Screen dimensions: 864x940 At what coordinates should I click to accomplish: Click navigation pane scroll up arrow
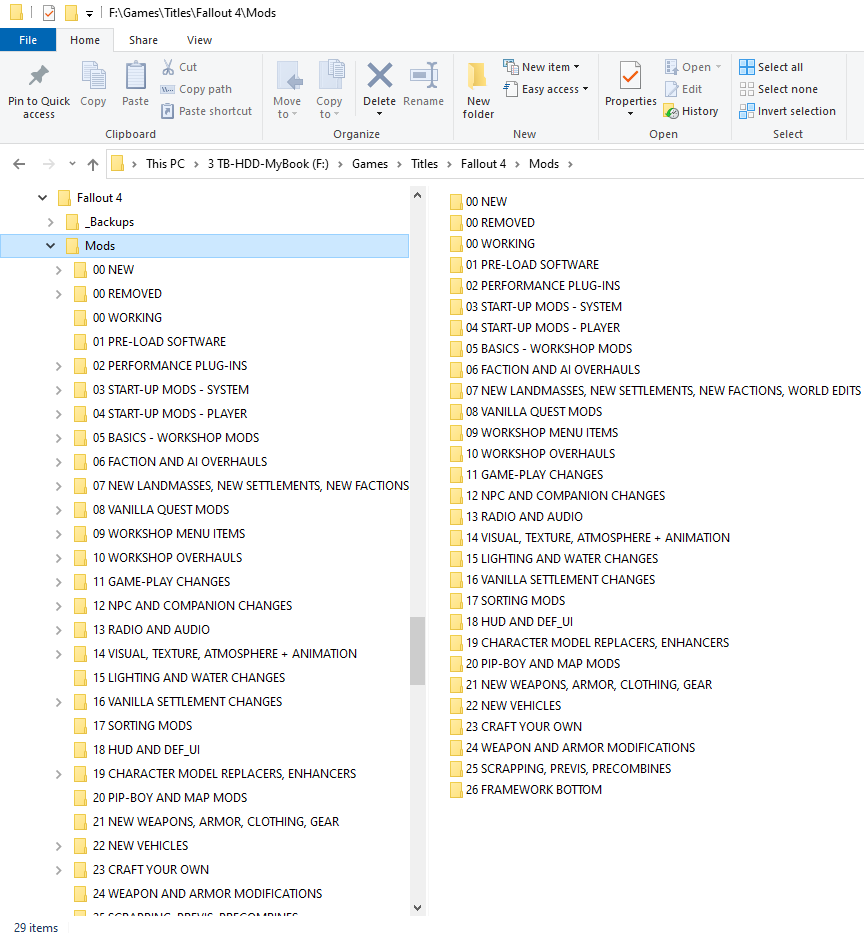tap(417, 195)
